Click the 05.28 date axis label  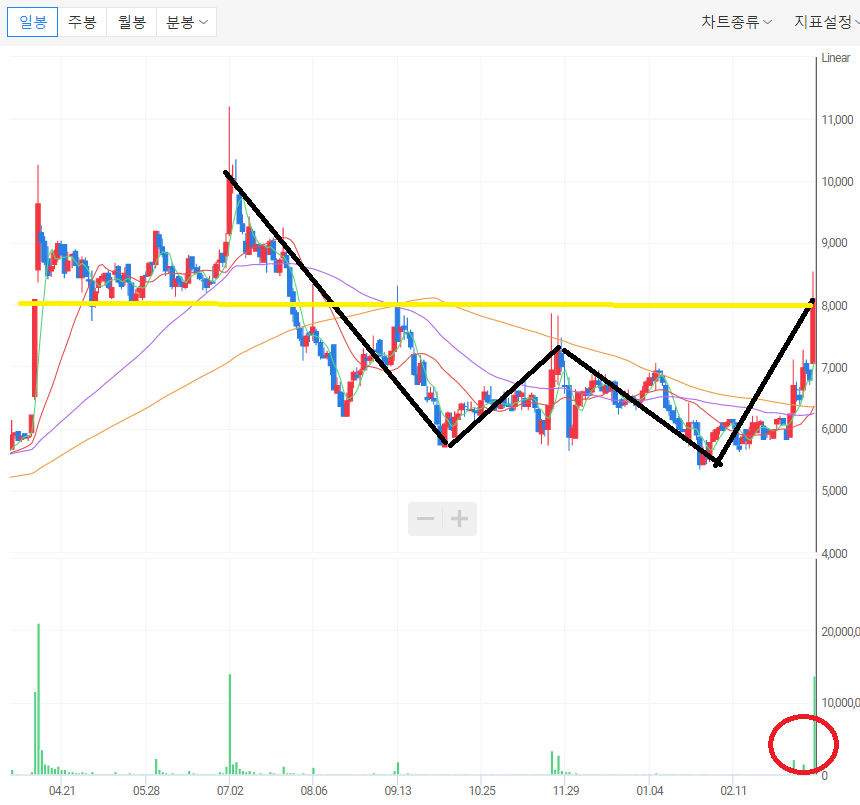pyautogui.click(x=146, y=790)
